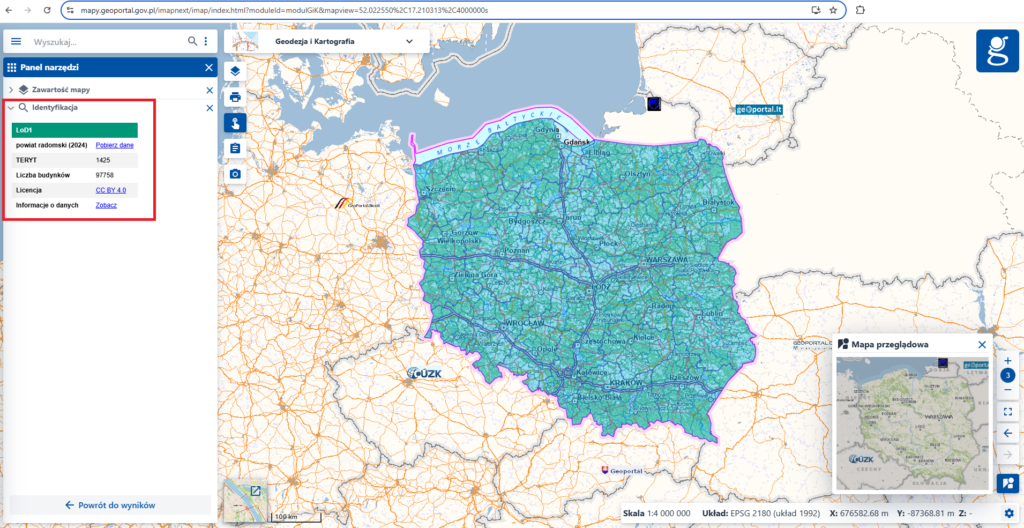This screenshot has height=528, width=1024.
Task: Go to previous map view arrow
Action: [1008, 433]
